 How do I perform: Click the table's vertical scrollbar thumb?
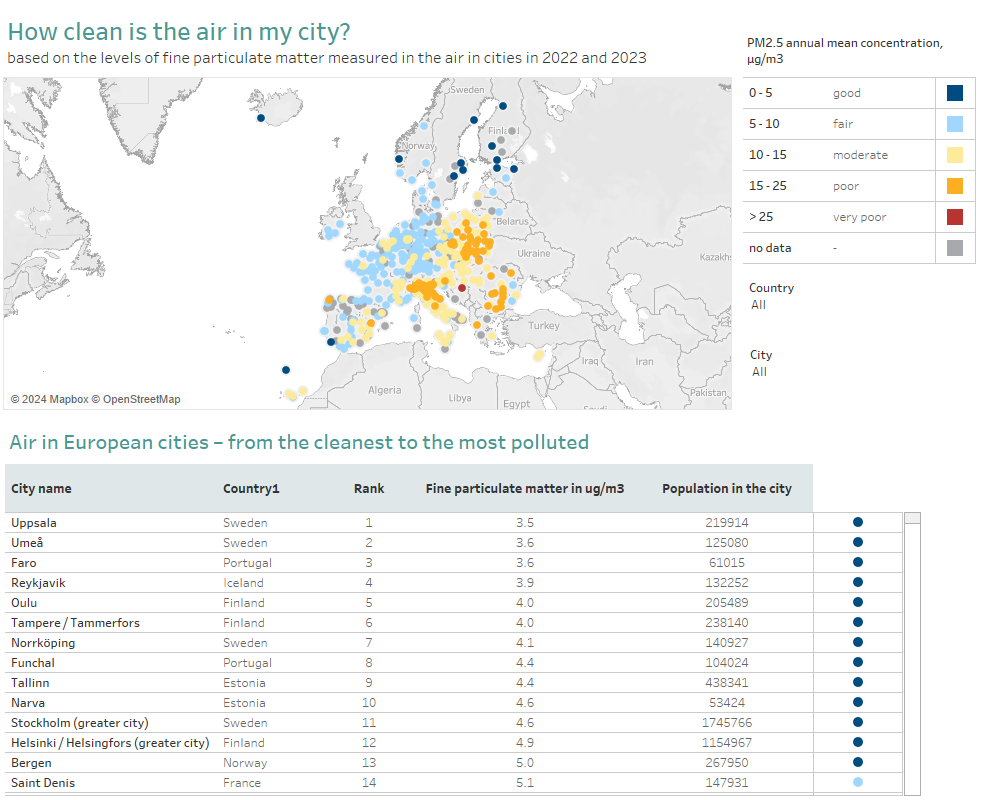(x=912, y=518)
